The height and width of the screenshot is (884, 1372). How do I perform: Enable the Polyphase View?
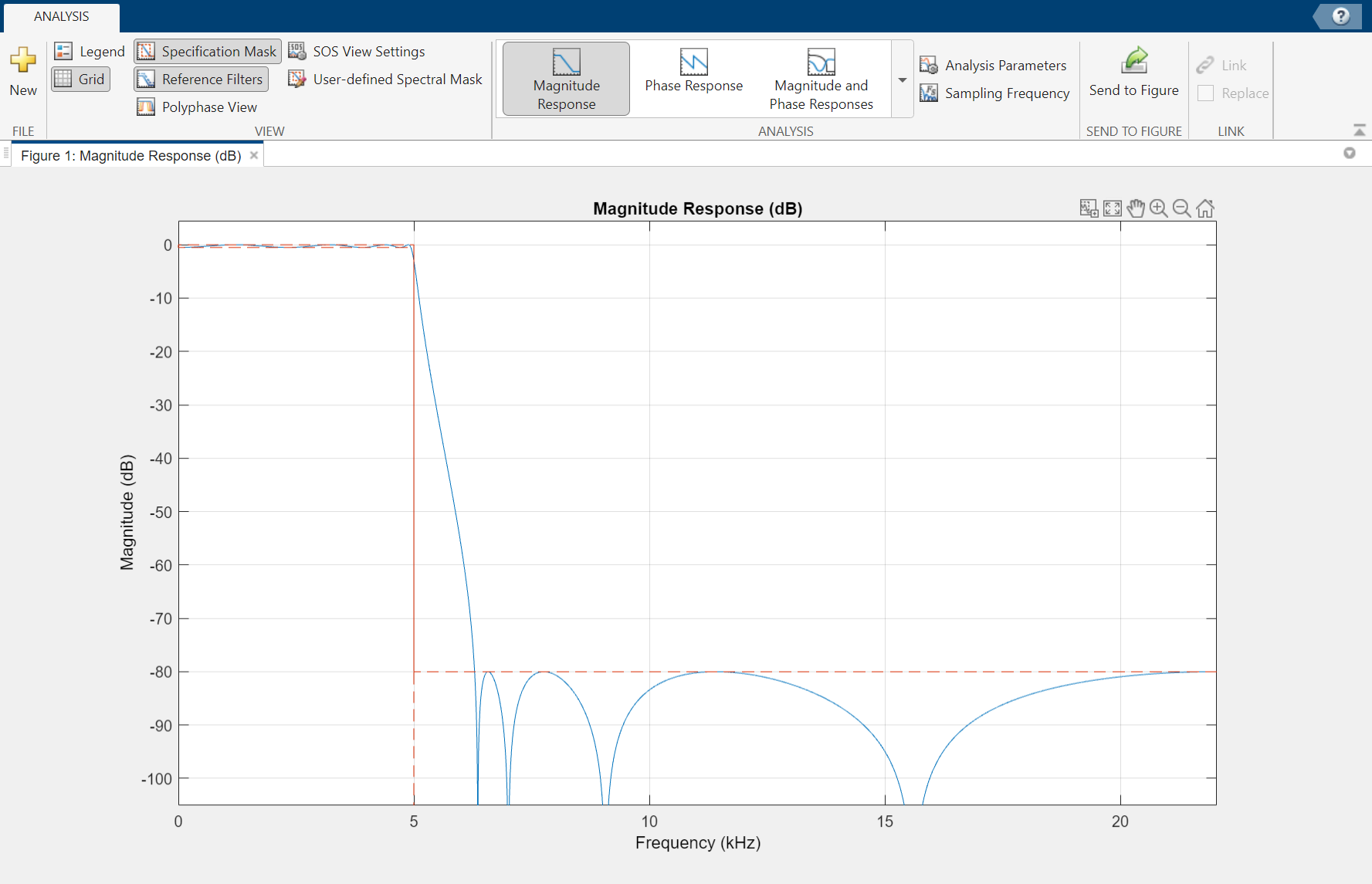[x=197, y=107]
